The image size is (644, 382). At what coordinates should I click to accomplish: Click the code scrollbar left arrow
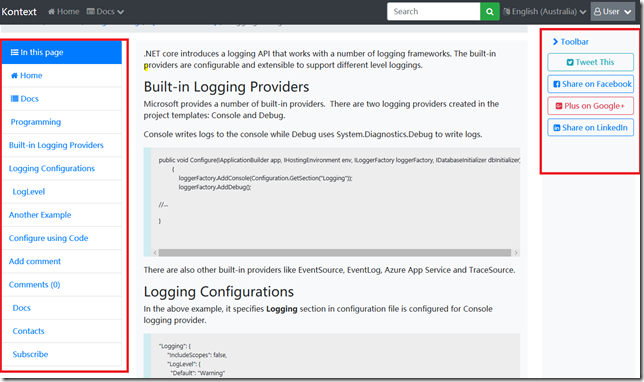[x=155, y=253]
